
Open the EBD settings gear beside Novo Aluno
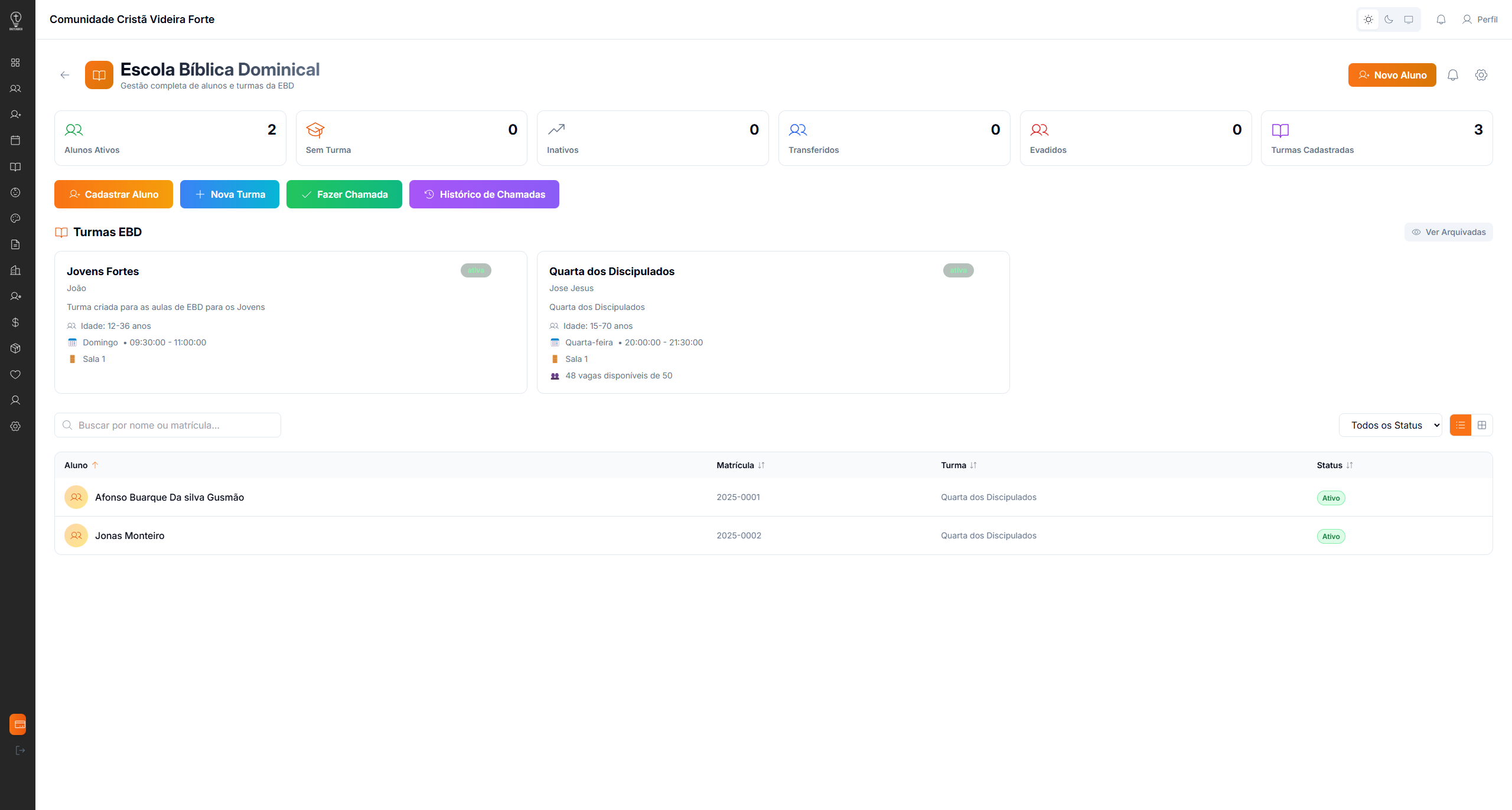pyautogui.click(x=1481, y=75)
